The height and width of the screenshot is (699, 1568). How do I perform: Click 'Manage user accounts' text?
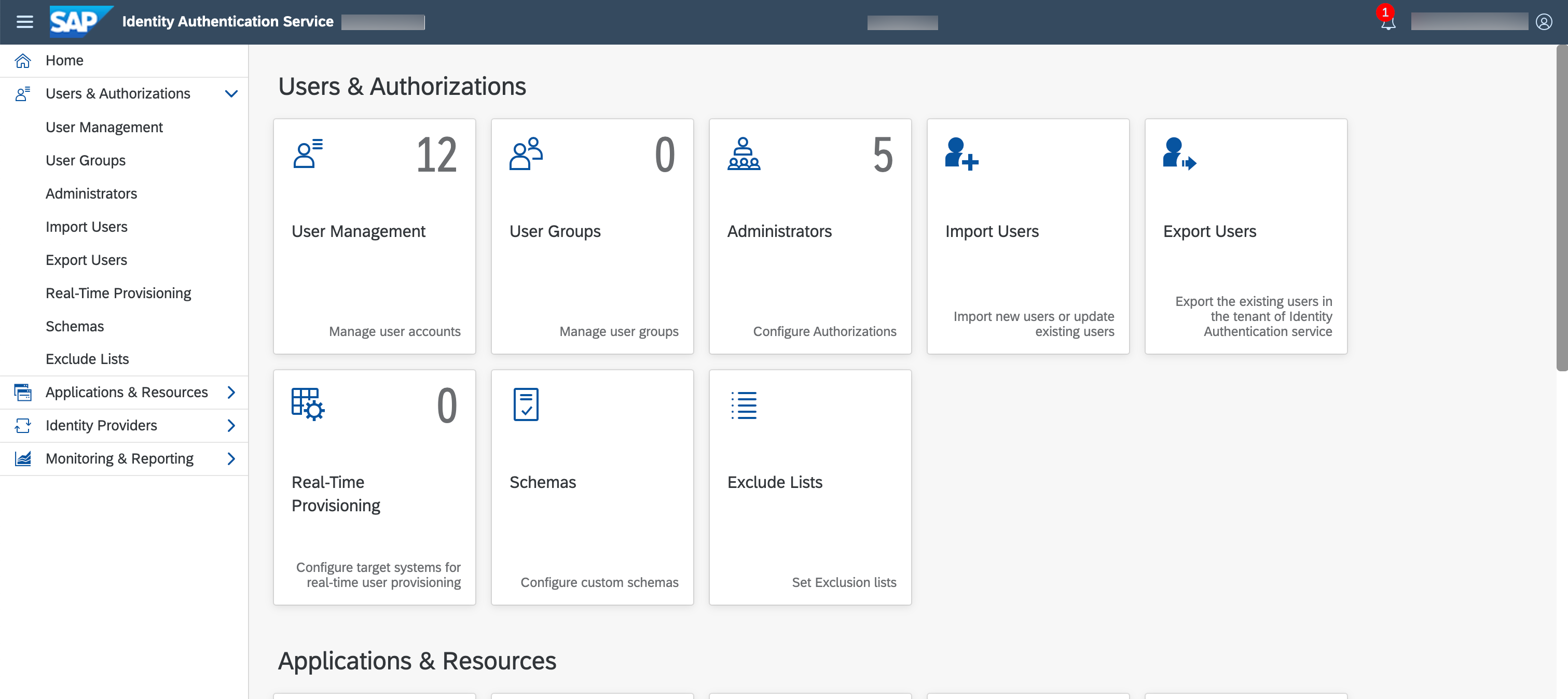(394, 331)
